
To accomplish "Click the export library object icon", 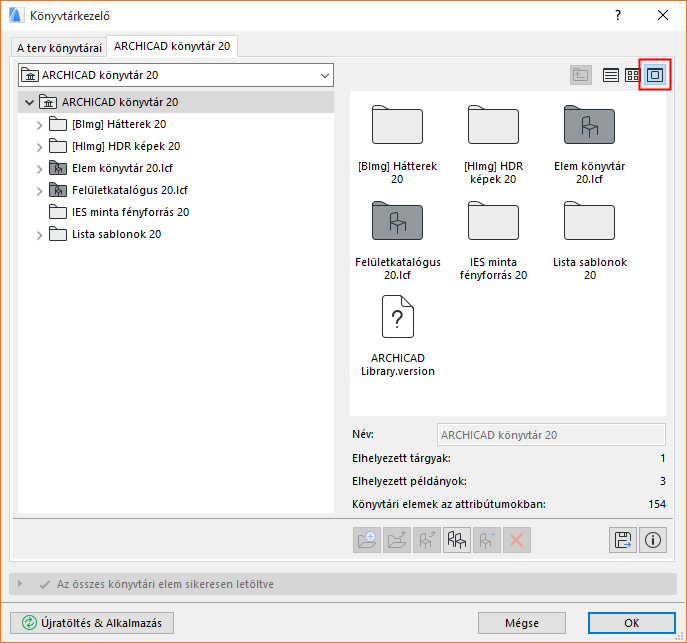I will pyautogui.click(x=427, y=540).
